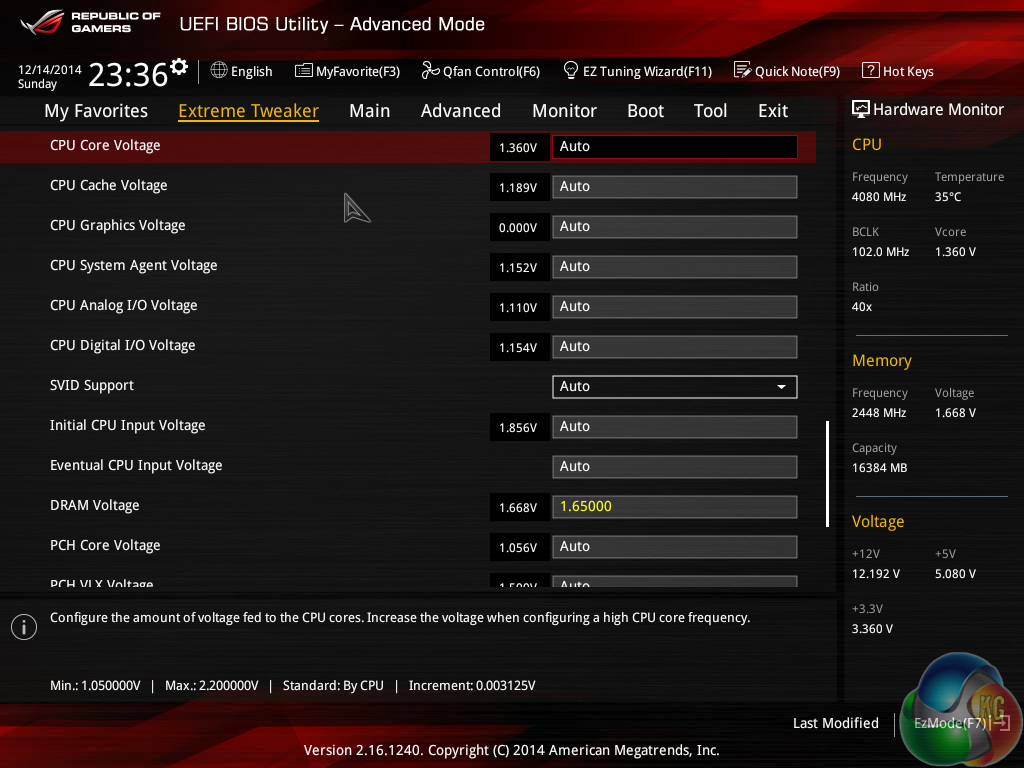Click the 16384 MB capacity value

pos(880,468)
